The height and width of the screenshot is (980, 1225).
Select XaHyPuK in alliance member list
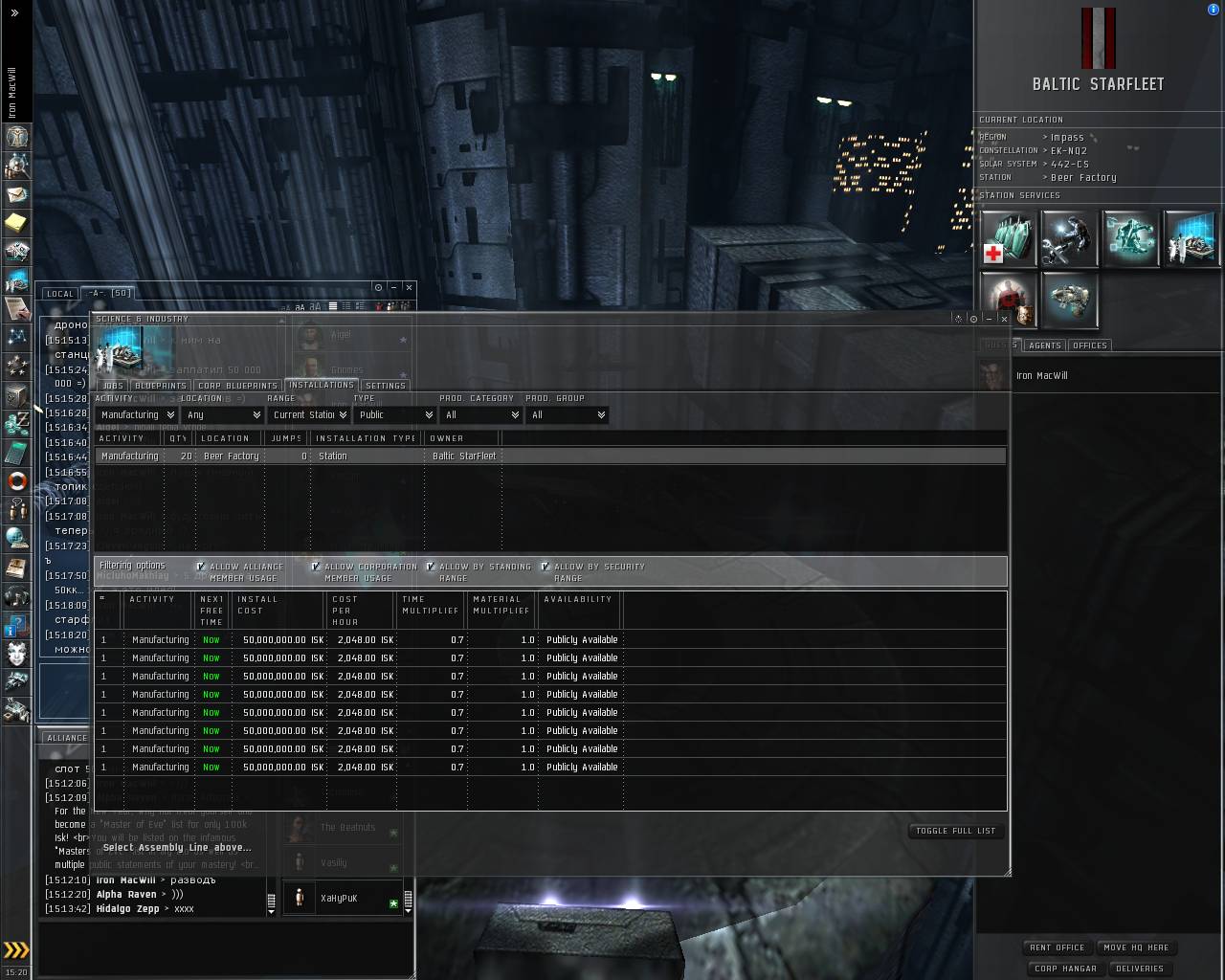pos(342,898)
